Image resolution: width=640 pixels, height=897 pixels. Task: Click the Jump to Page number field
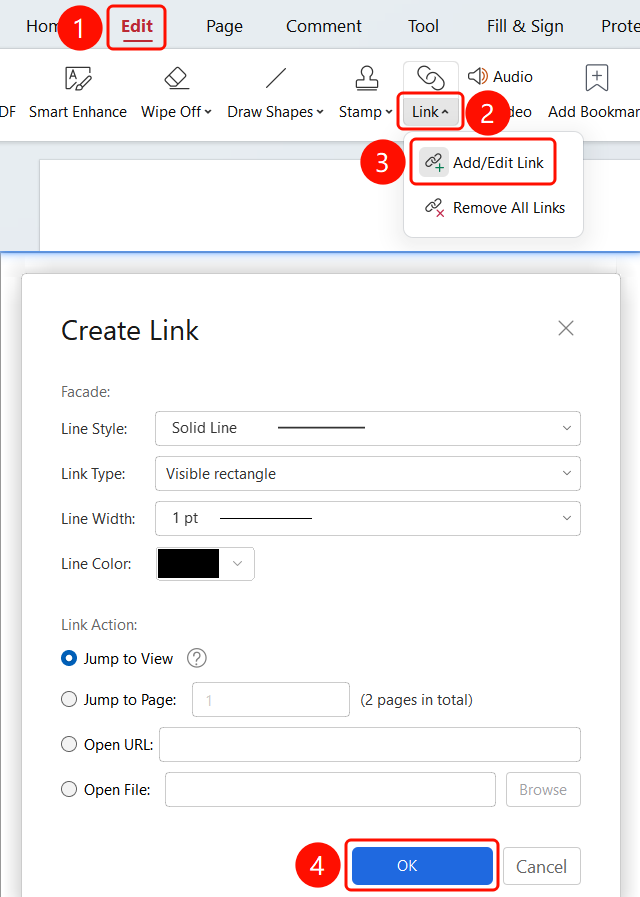271,700
